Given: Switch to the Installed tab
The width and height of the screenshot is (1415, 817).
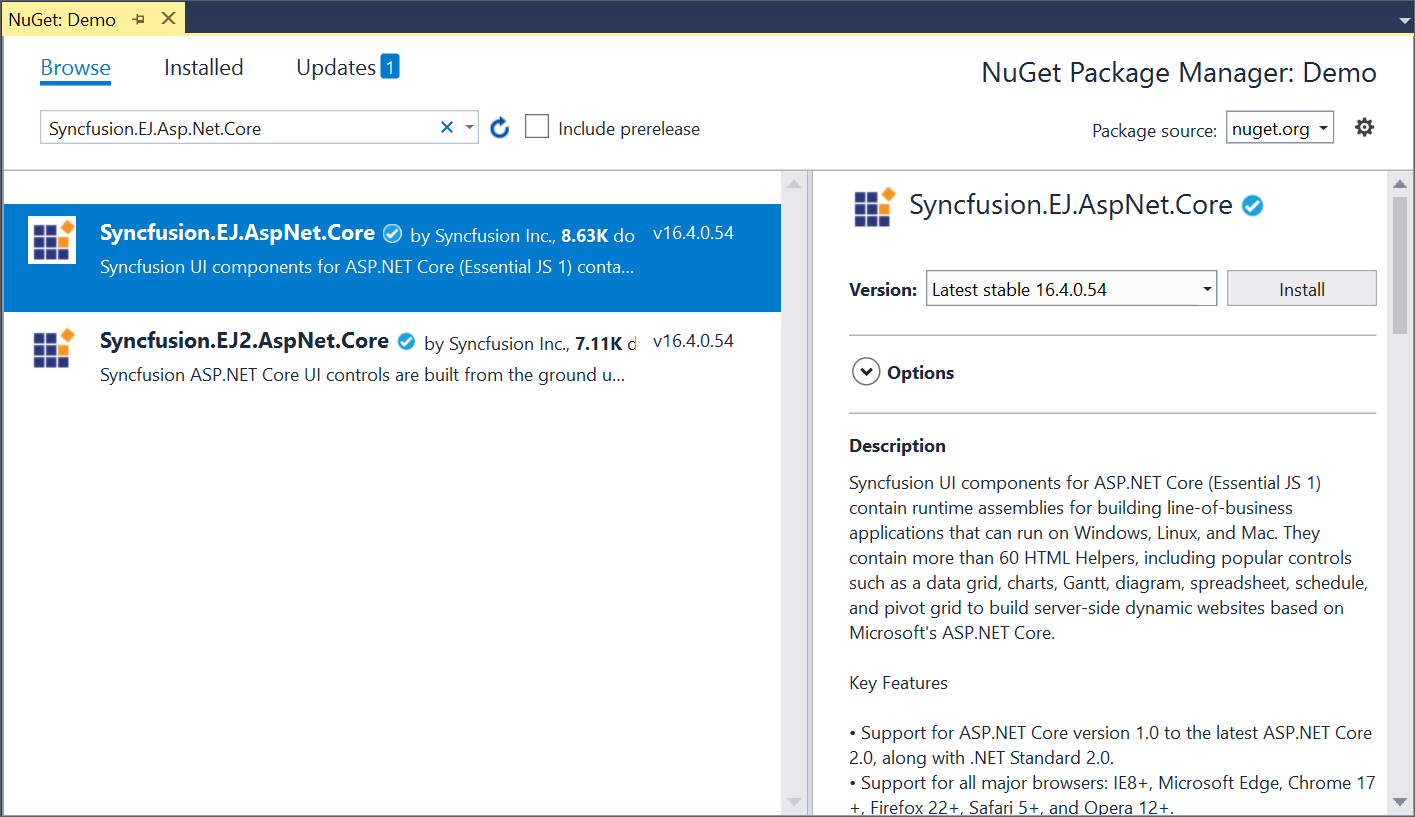Looking at the screenshot, I should (203, 67).
